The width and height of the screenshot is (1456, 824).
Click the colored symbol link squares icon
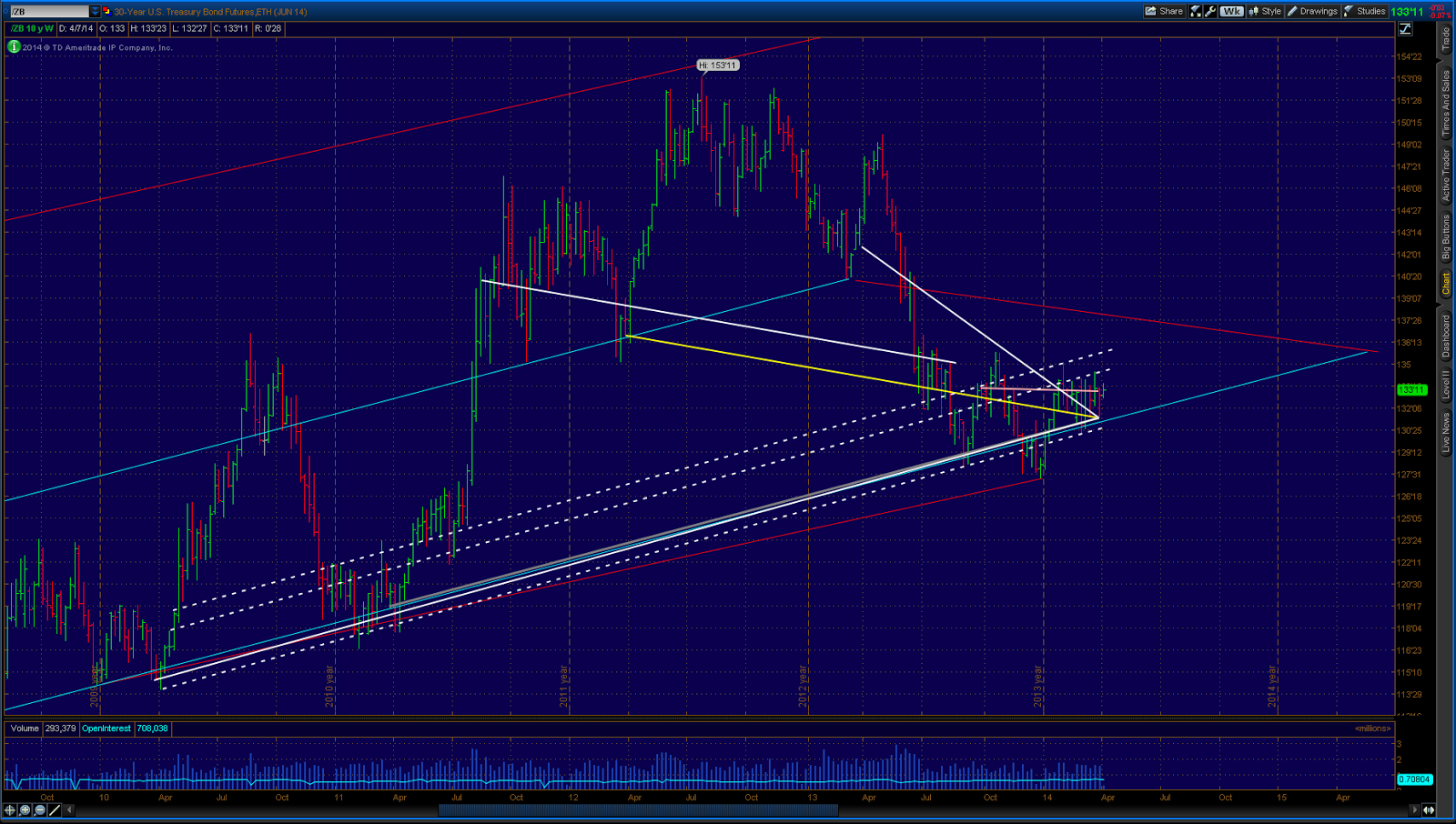(106, 11)
